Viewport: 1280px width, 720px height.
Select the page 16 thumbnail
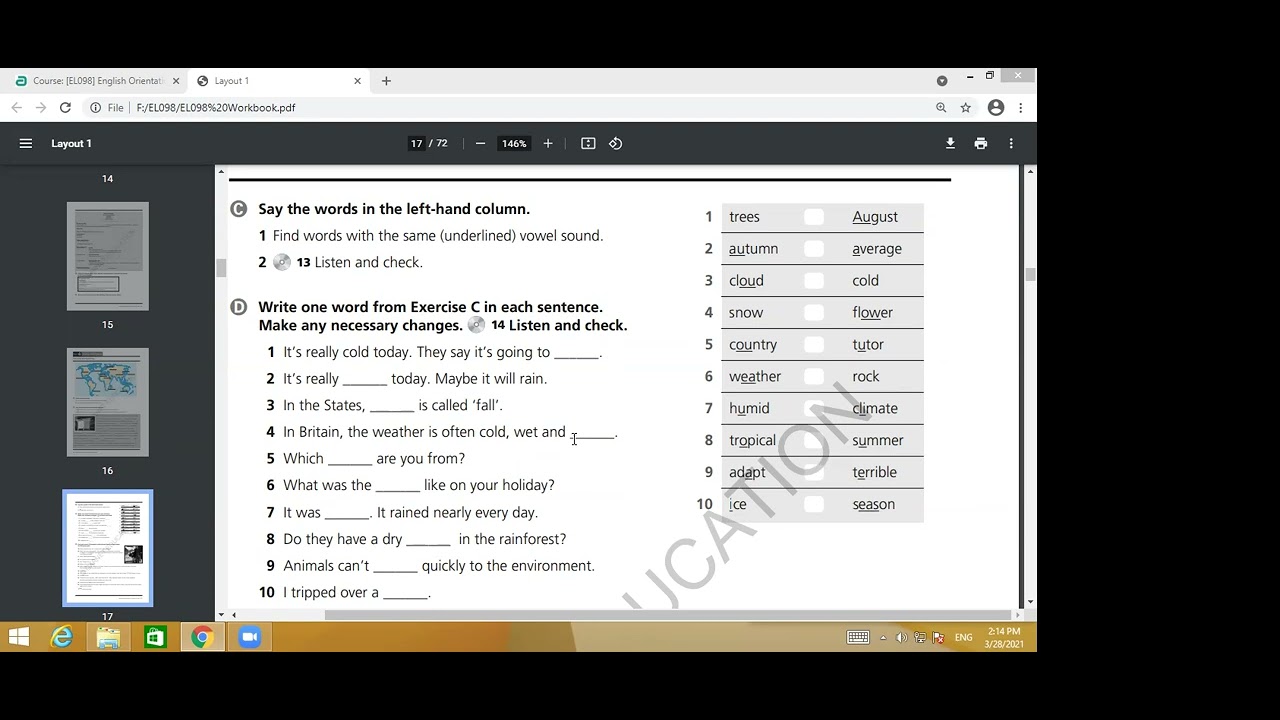pyautogui.click(x=107, y=402)
